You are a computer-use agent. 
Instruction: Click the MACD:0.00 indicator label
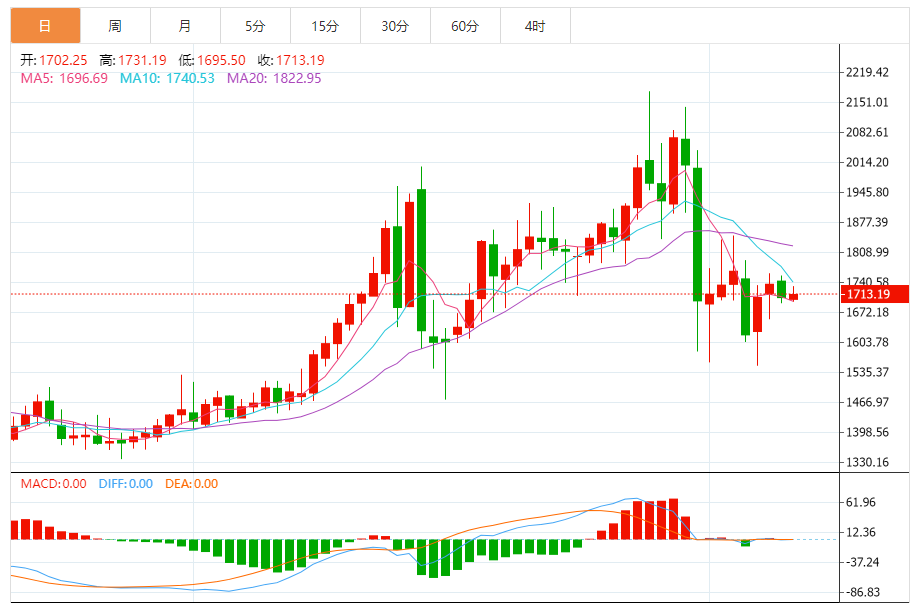coord(53,484)
